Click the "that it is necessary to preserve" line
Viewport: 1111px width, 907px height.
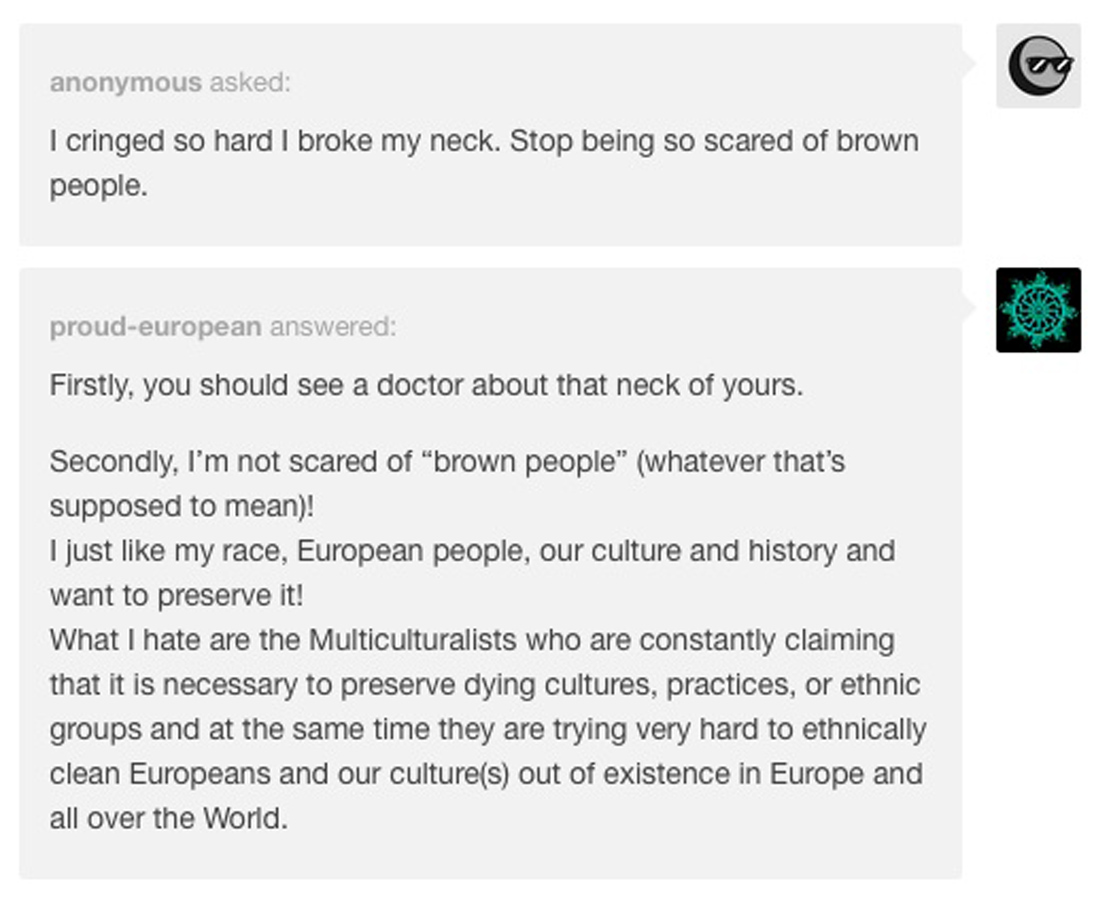pos(484,685)
